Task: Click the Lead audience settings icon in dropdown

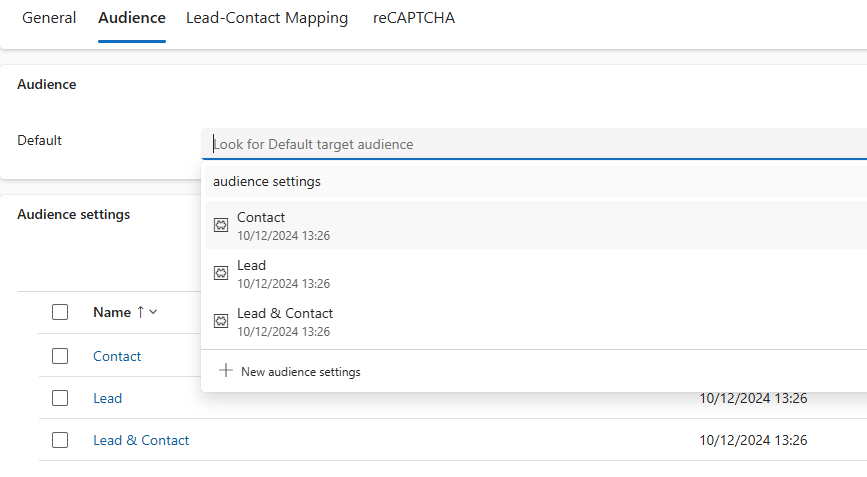Action: (221, 273)
